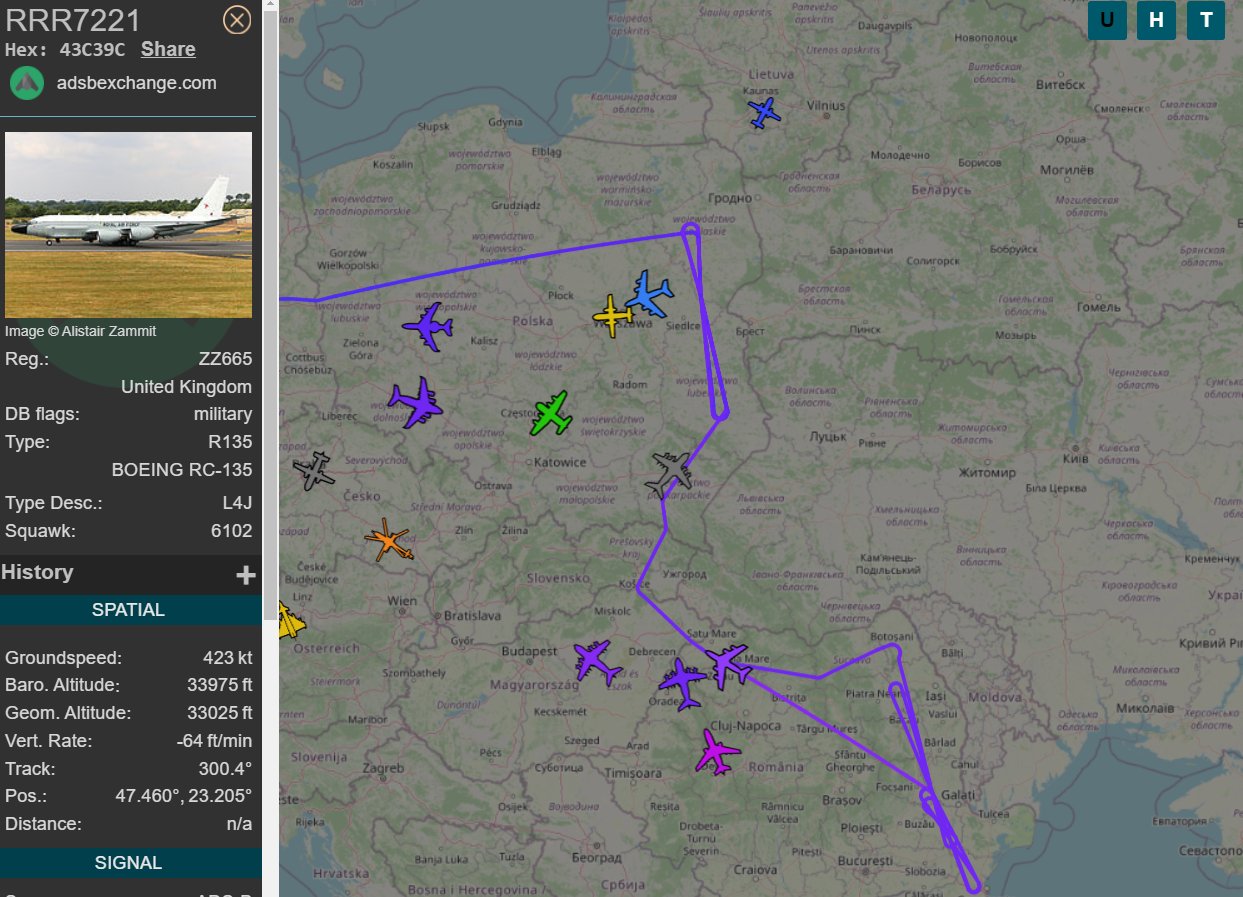Toggle the U map filter button

[1107, 20]
